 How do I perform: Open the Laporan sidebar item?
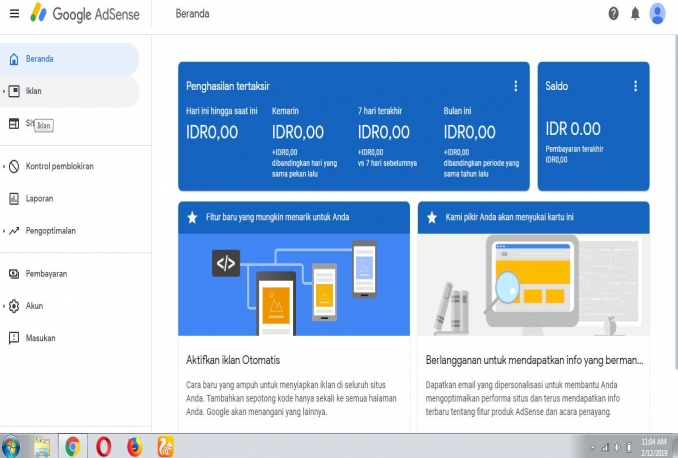coord(38,199)
